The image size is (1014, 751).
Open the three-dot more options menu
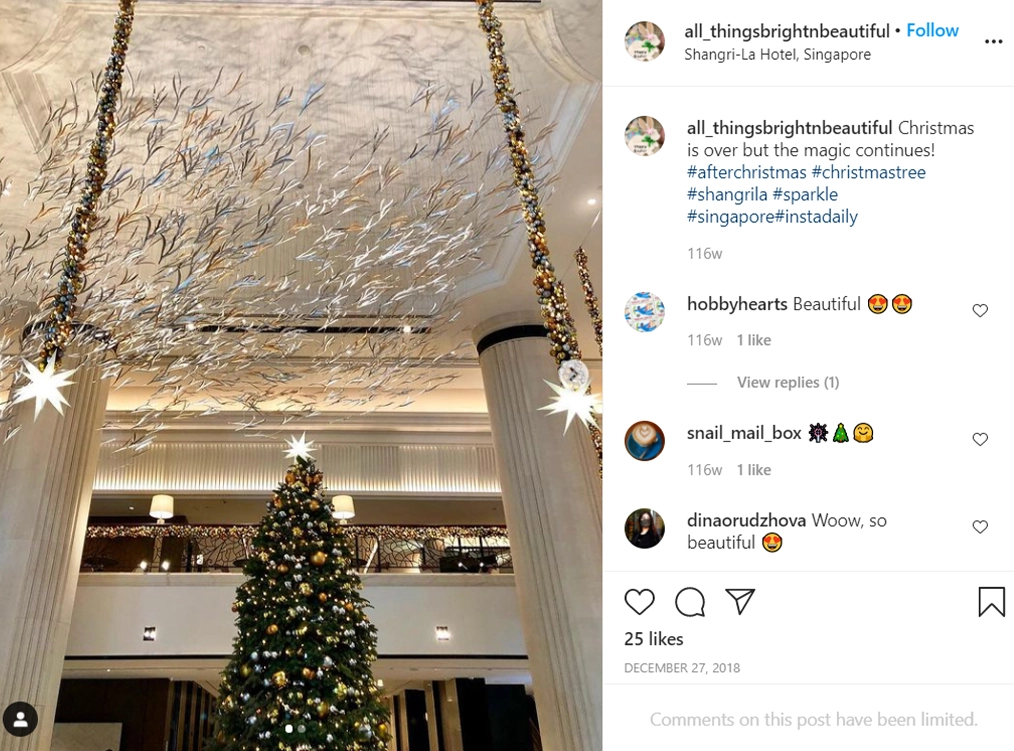pos(993,41)
